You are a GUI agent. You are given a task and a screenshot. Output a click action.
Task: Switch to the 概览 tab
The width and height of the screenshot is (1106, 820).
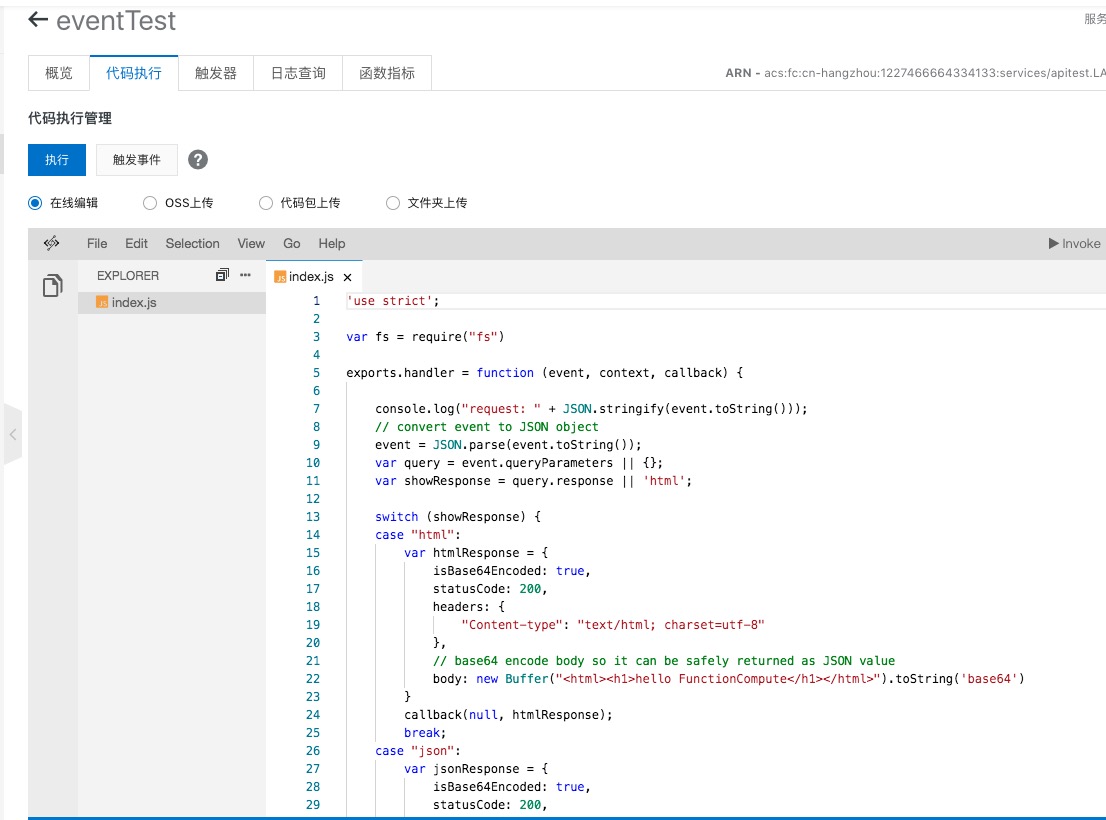[59, 73]
